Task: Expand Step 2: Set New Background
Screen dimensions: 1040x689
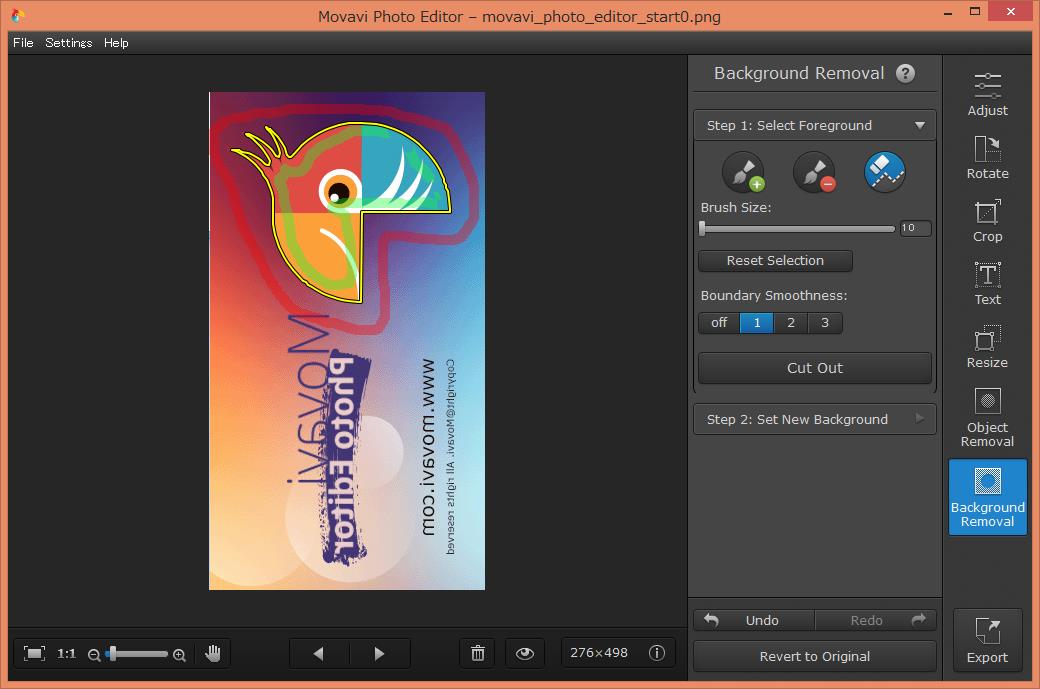Action: [x=815, y=419]
